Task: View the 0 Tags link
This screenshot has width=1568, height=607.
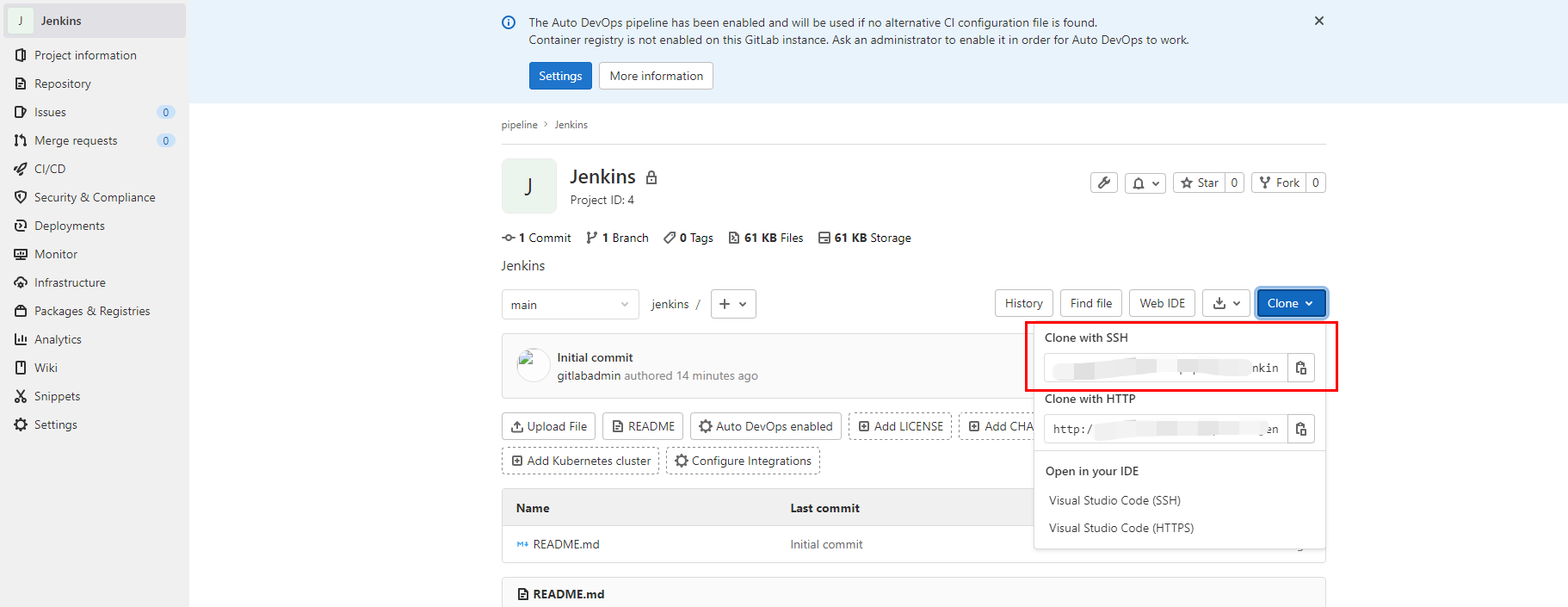Action: coord(688,238)
